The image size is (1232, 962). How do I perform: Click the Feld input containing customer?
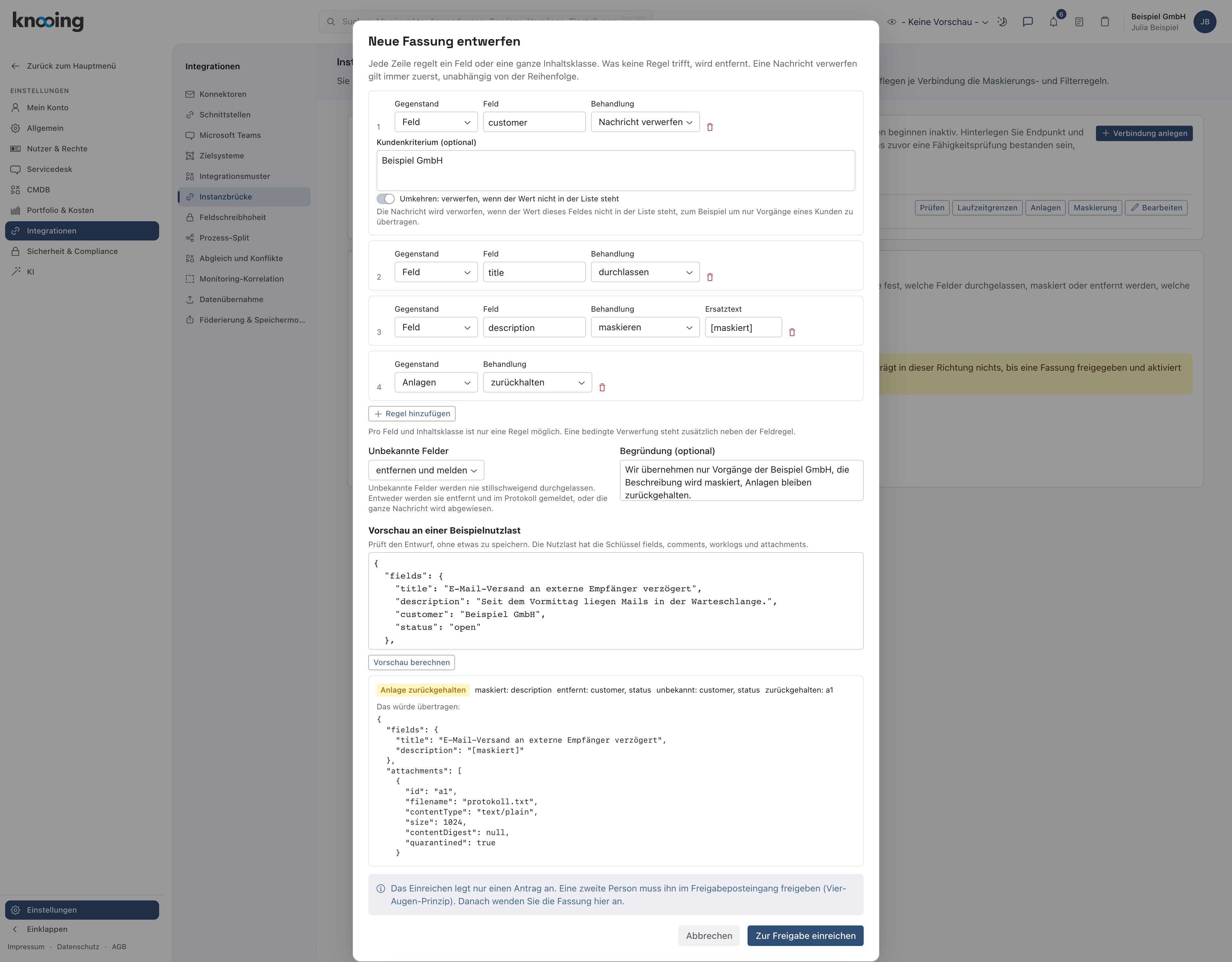(x=534, y=122)
